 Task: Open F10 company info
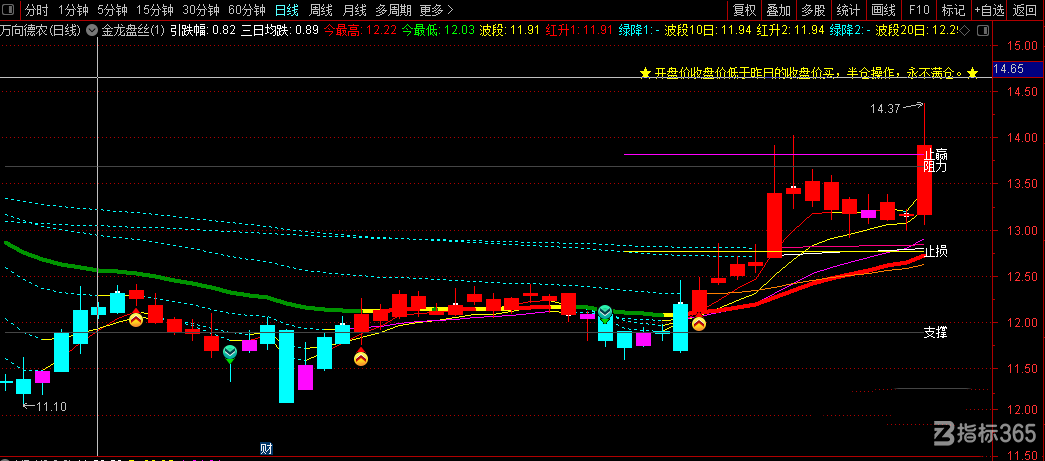point(918,10)
